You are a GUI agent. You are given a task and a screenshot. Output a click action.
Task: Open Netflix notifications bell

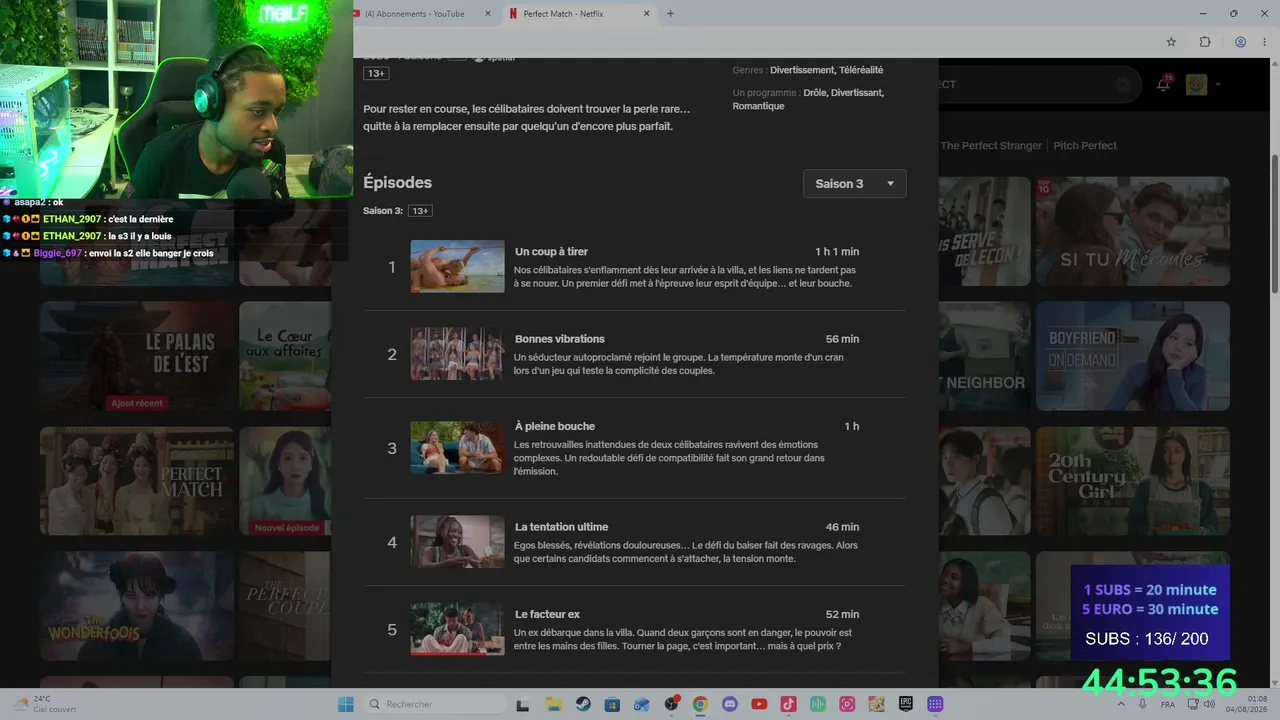click(1163, 85)
